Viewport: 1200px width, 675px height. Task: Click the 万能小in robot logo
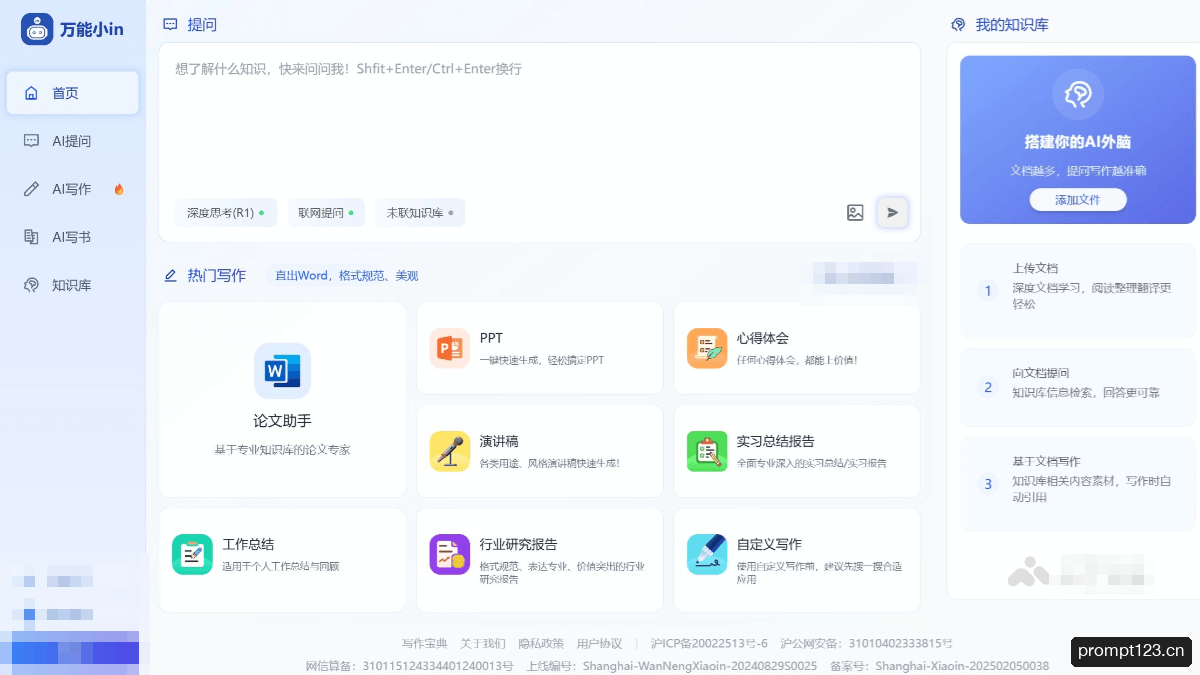coord(37,29)
